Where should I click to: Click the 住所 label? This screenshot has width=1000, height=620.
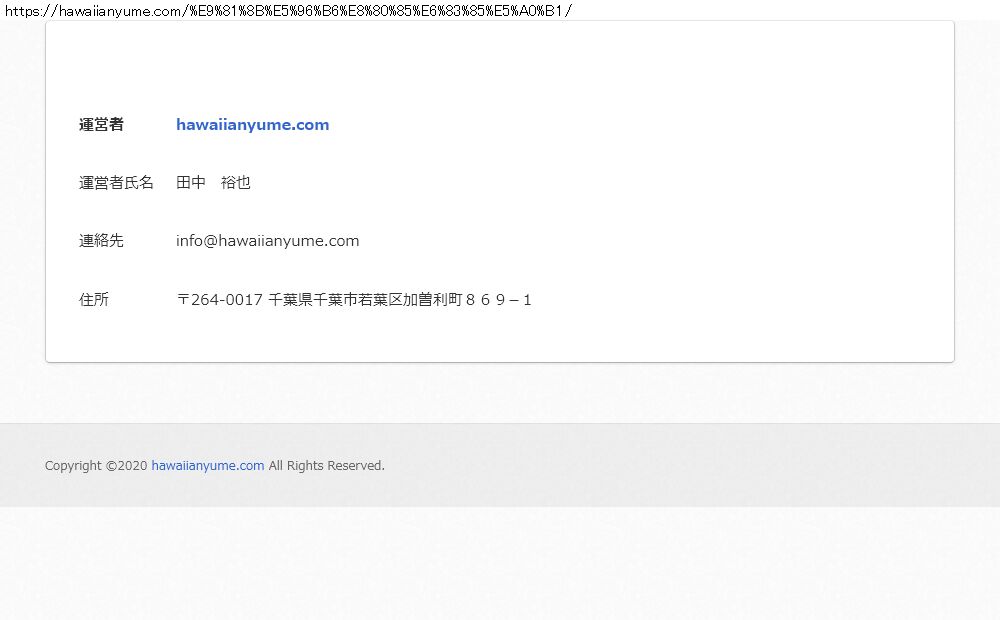(x=94, y=299)
